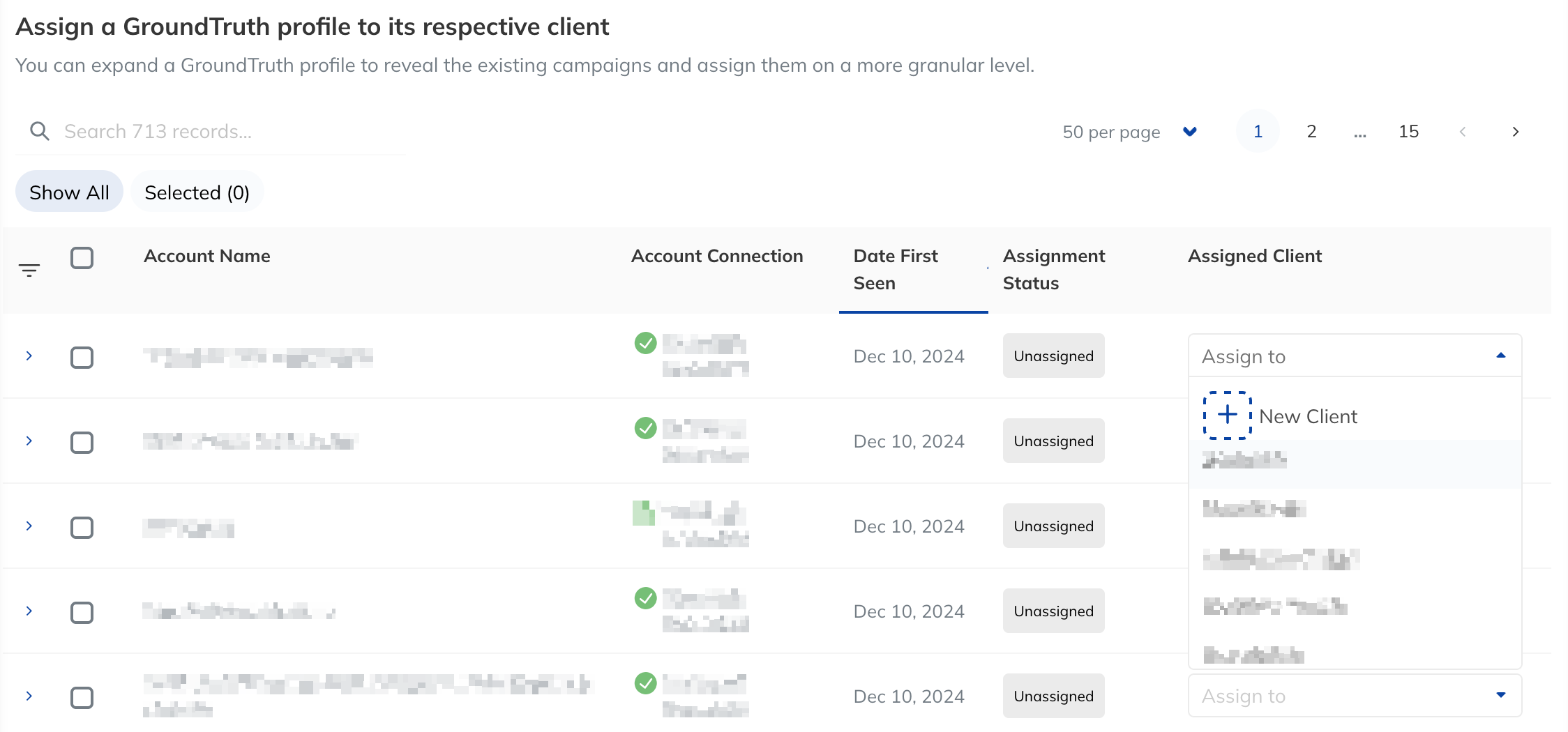Screen dimensions: 1568x732
Task: Click the second row's Unassigned status badge
Action: point(1054,441)
